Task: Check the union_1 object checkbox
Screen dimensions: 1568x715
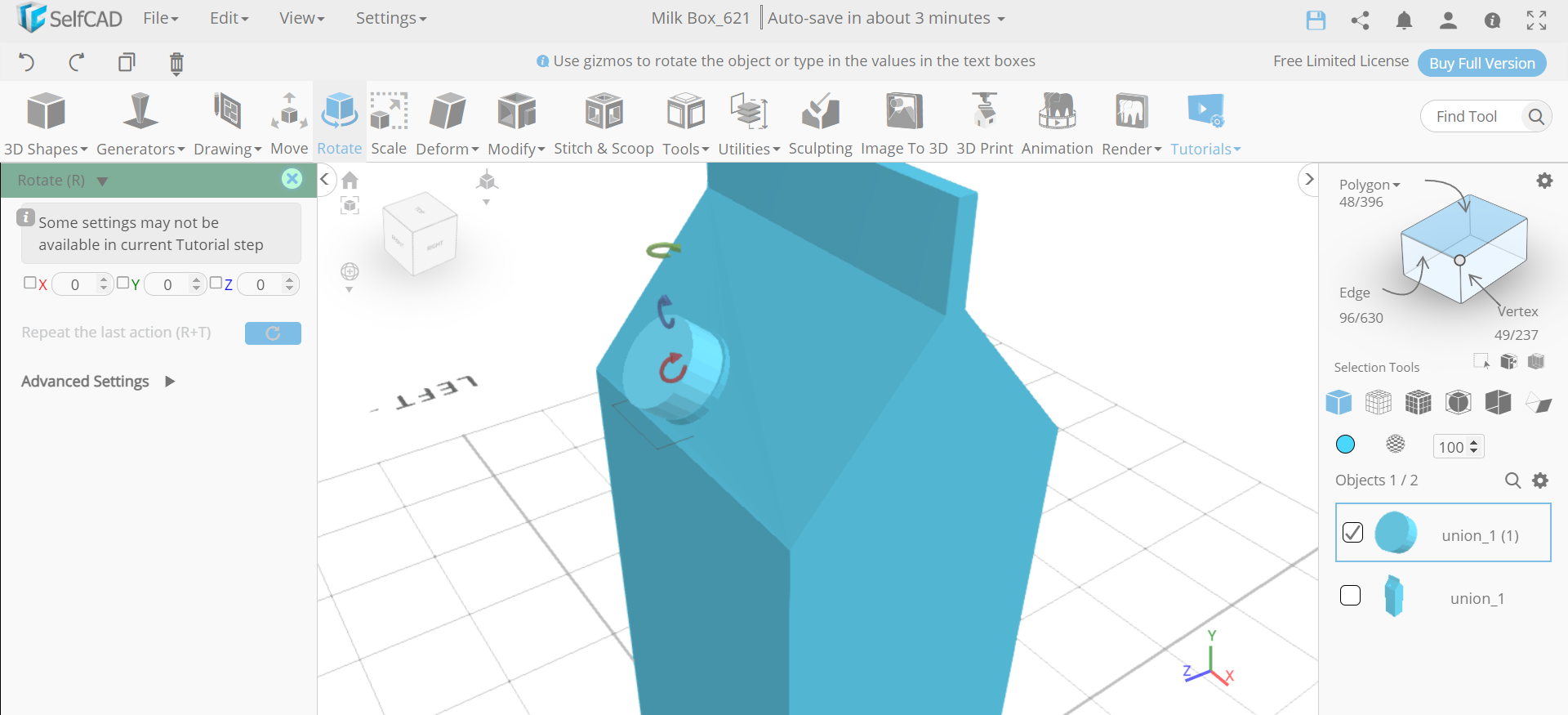Action: [1351, 596]
